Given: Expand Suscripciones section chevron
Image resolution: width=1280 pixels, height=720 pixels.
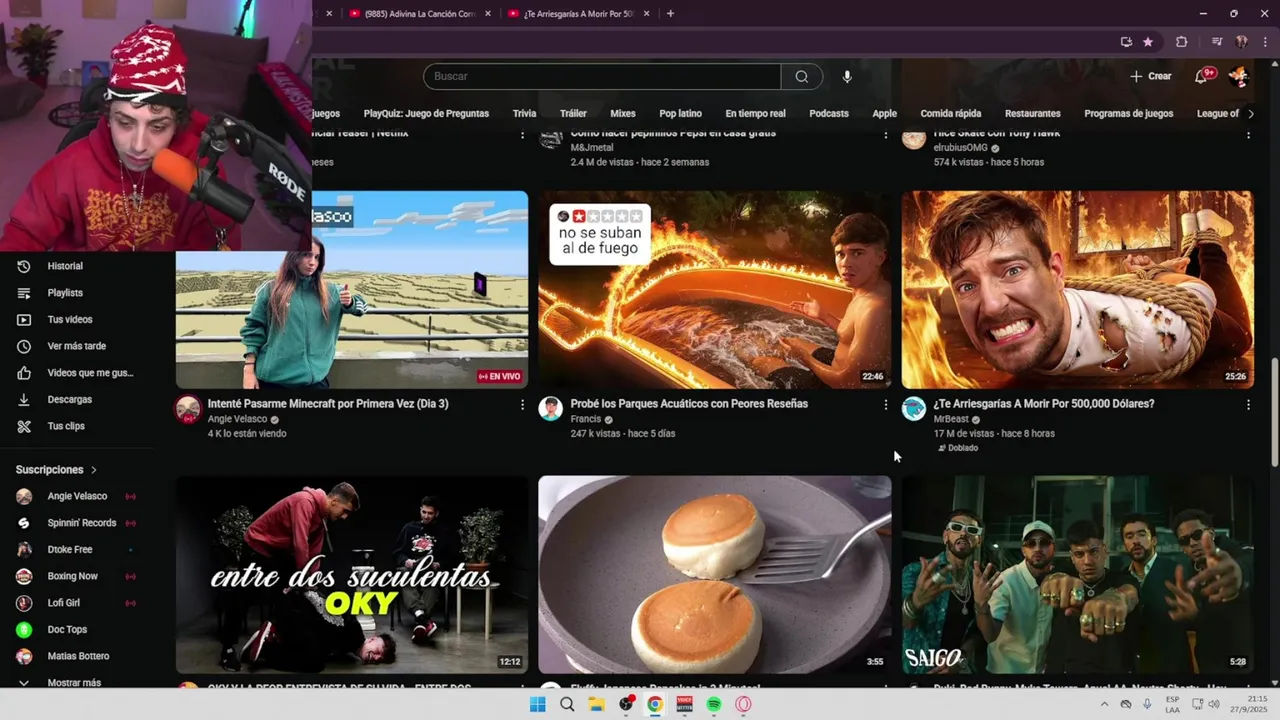Looking at the screenshot, I should [x=94, y=470].
